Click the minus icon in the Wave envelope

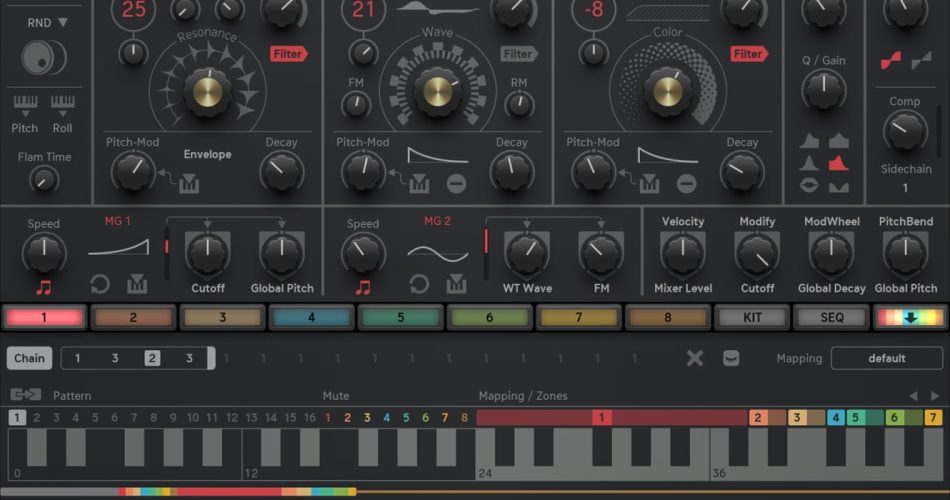click(456, 183)
